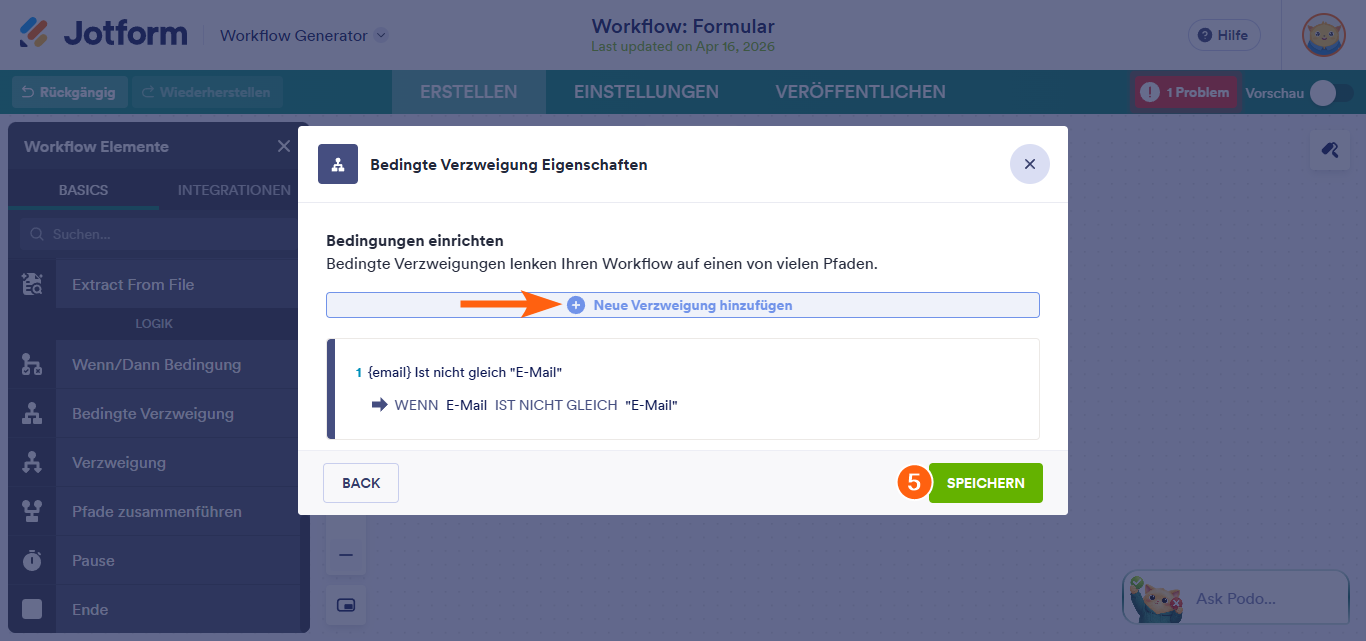Click the Bedingte Verzweigung branch icon
The height and width of the screenshot is (641, 1366).
click(x=33, y=413)
